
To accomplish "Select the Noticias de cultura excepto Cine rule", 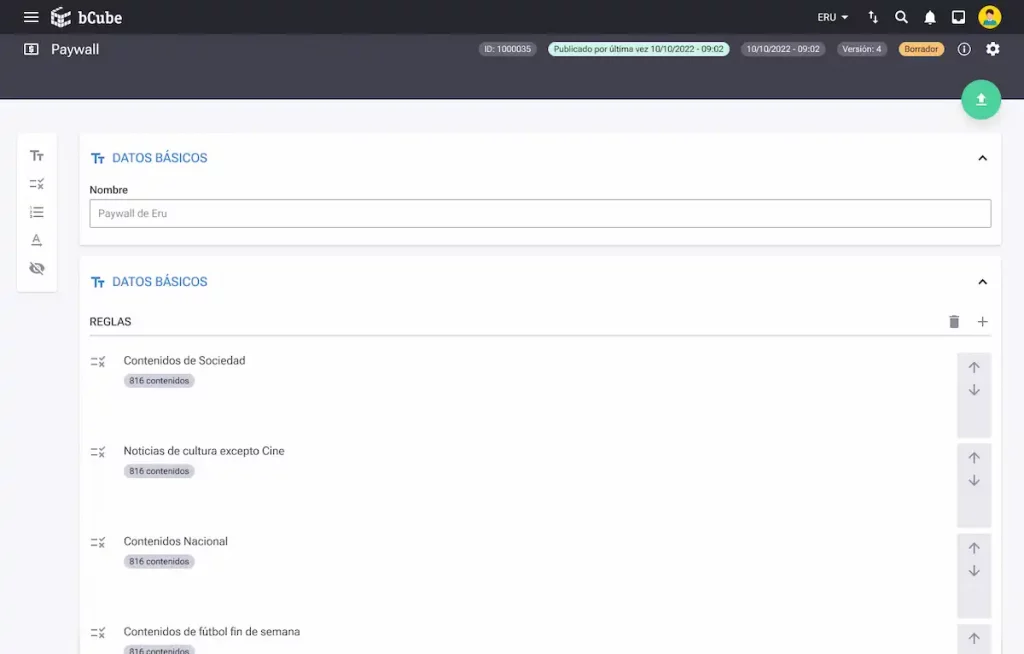I will click(x=204, y=451).
